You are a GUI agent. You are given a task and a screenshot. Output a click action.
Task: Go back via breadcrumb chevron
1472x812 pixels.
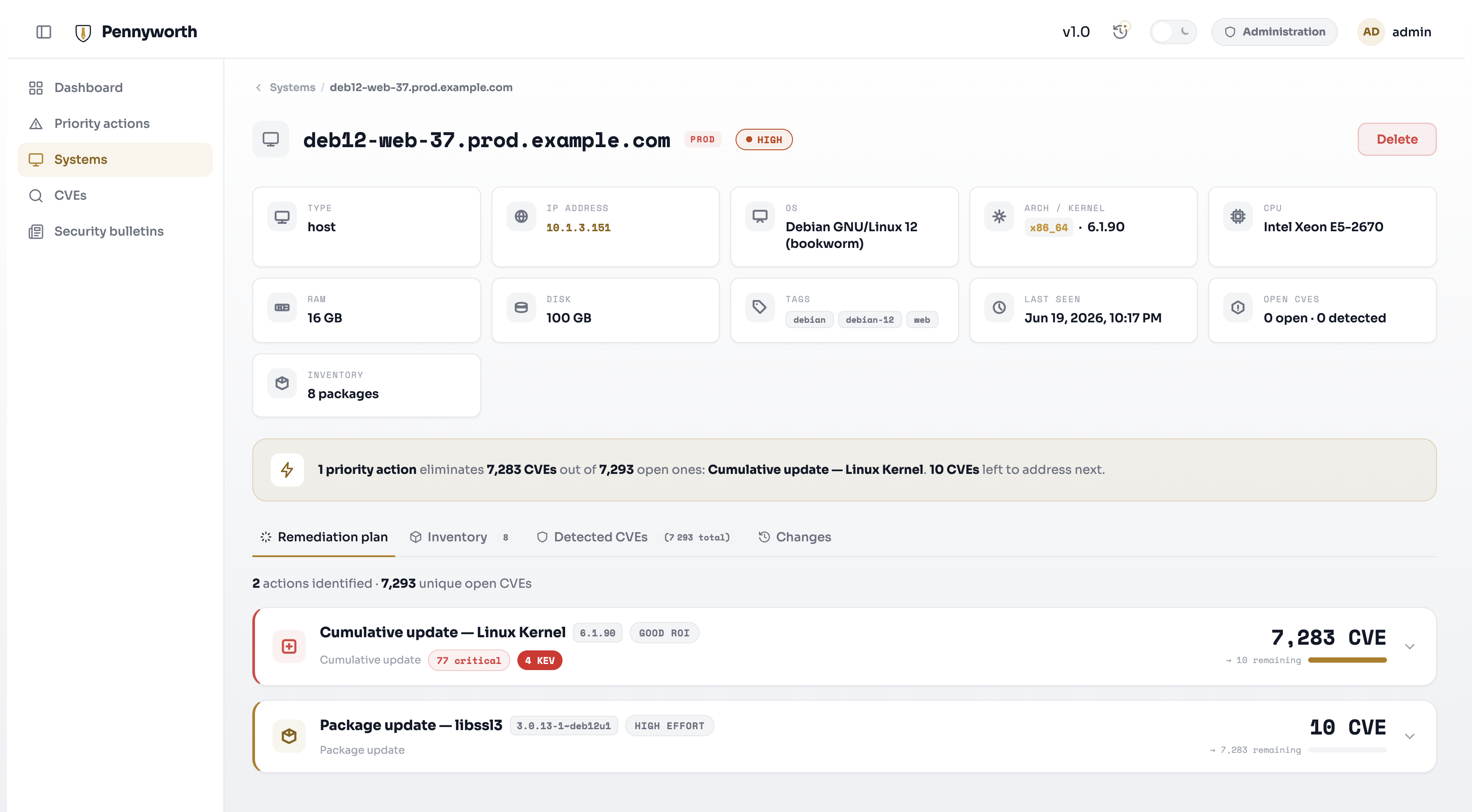coord(258,88)
